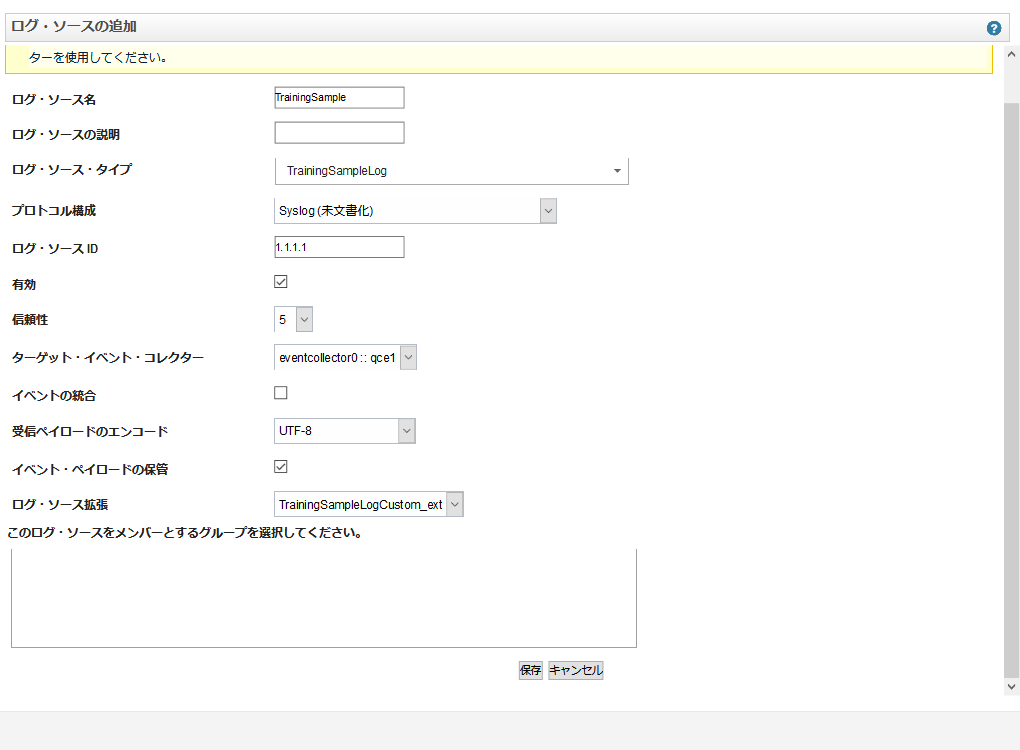Toggle the 有効 checkbox
Image resolution: width=1020 pixels, height=750 pixels.
[280, 282]
